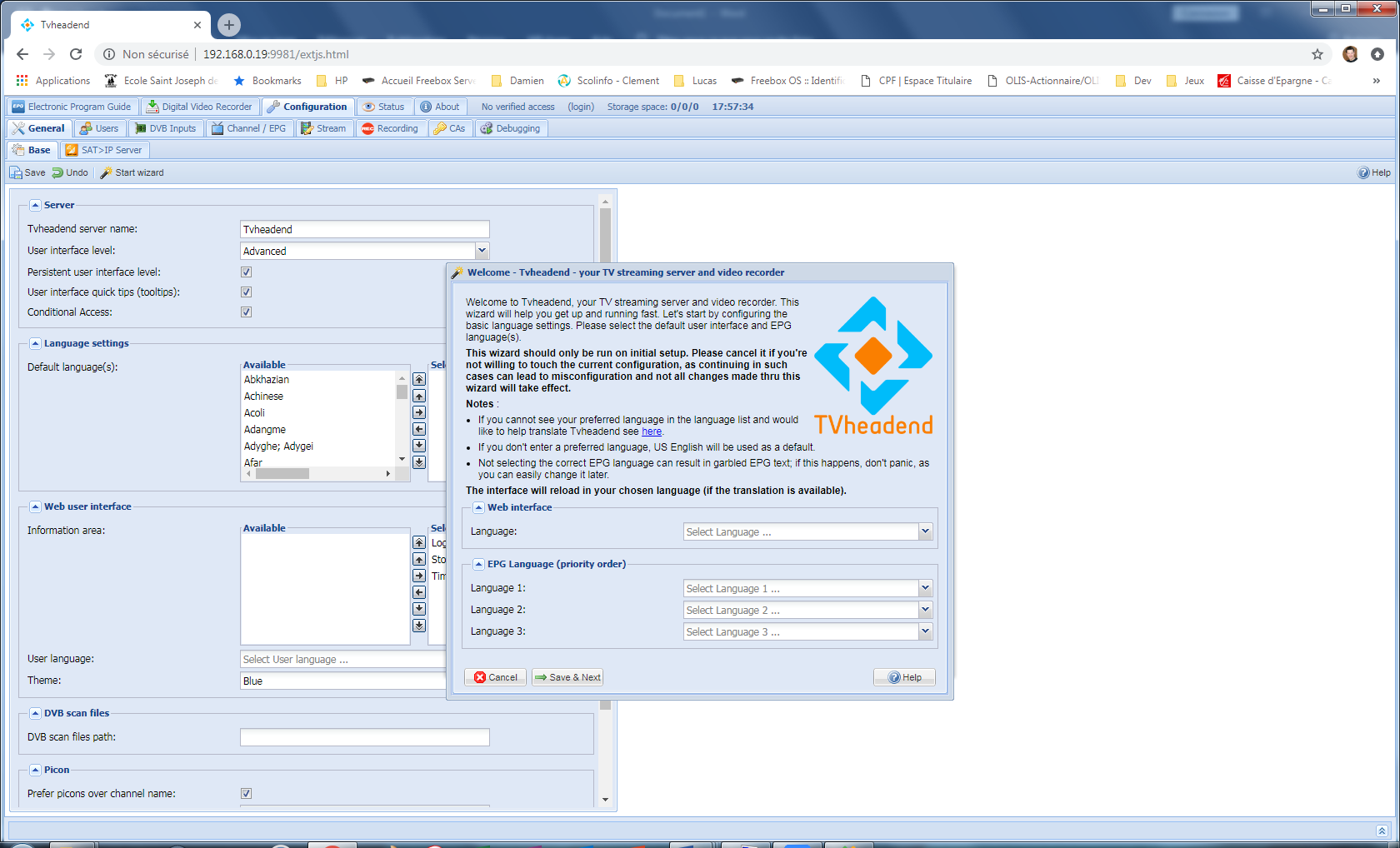Click the DVB scan files path field
Screen dimensions: 1400x848
click(x=365, y=737)
